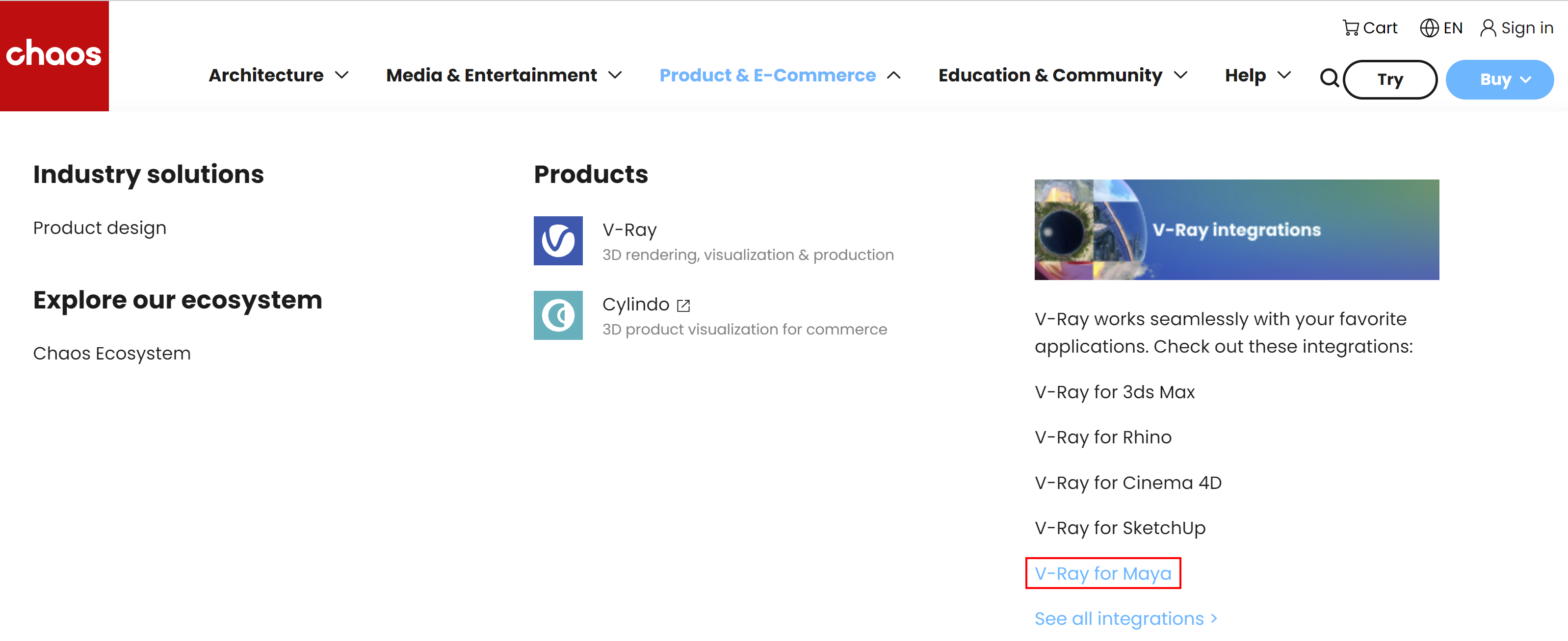Open the shopping cart icon
Viewport: 1568px width, 641px height.
pos(1350,28)
